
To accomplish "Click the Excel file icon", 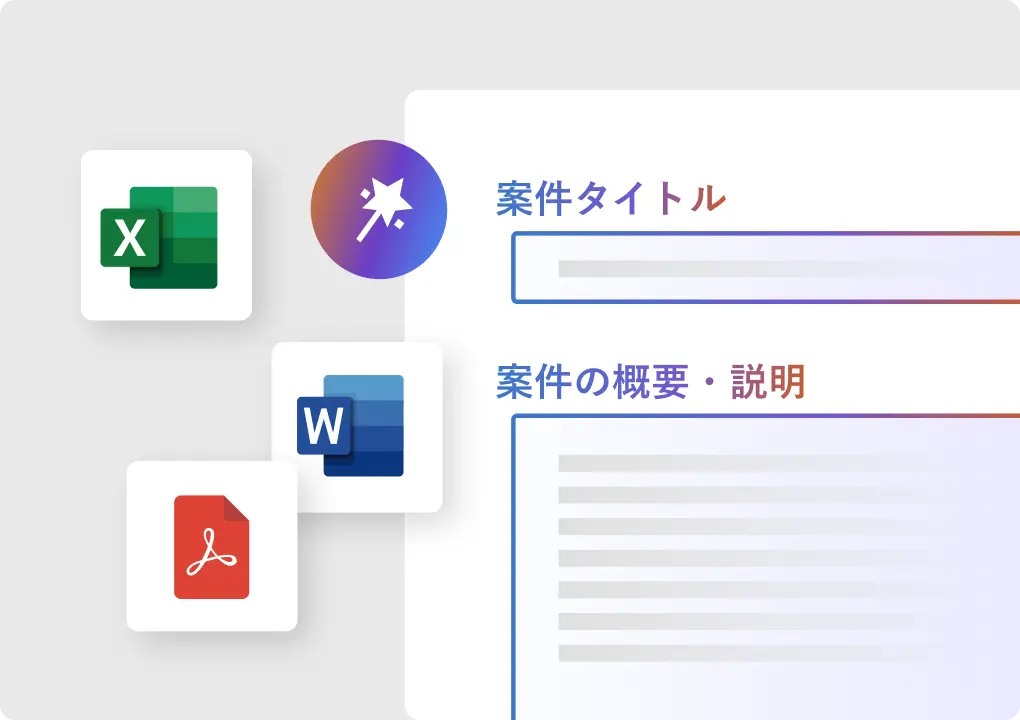I will click(x=160, y=237).
